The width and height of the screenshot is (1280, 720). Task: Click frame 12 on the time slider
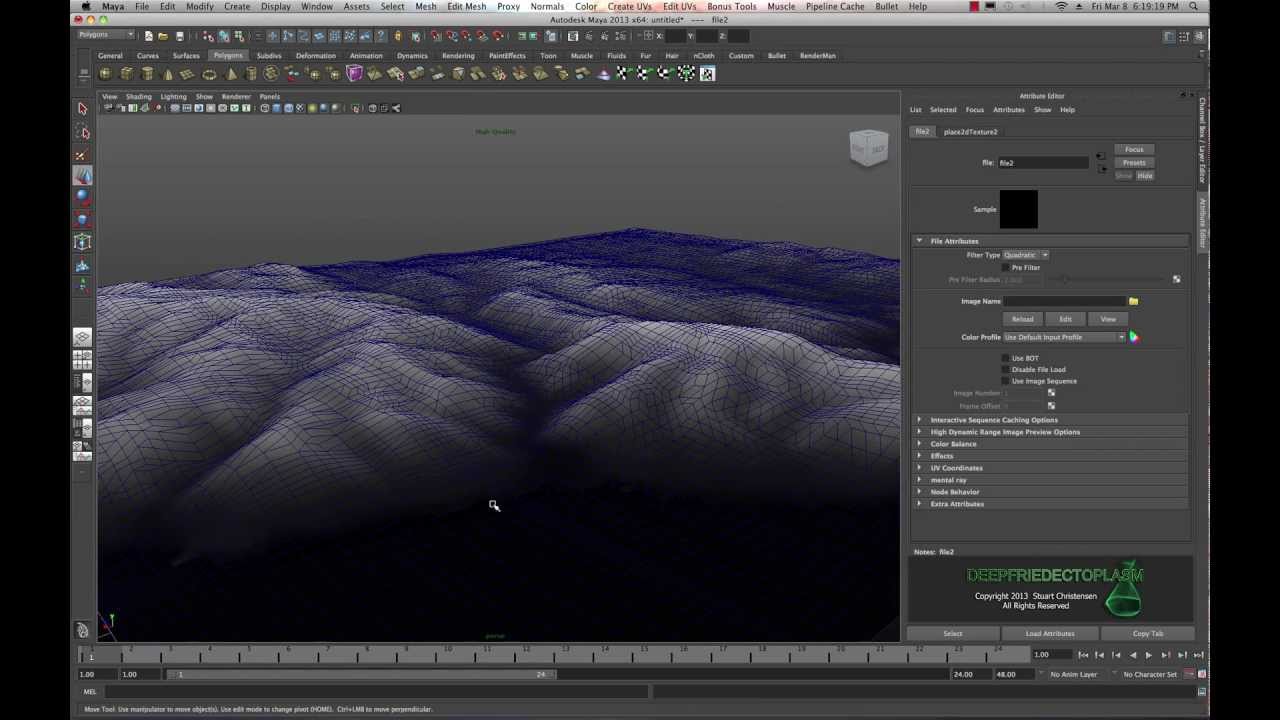(526, 655)
